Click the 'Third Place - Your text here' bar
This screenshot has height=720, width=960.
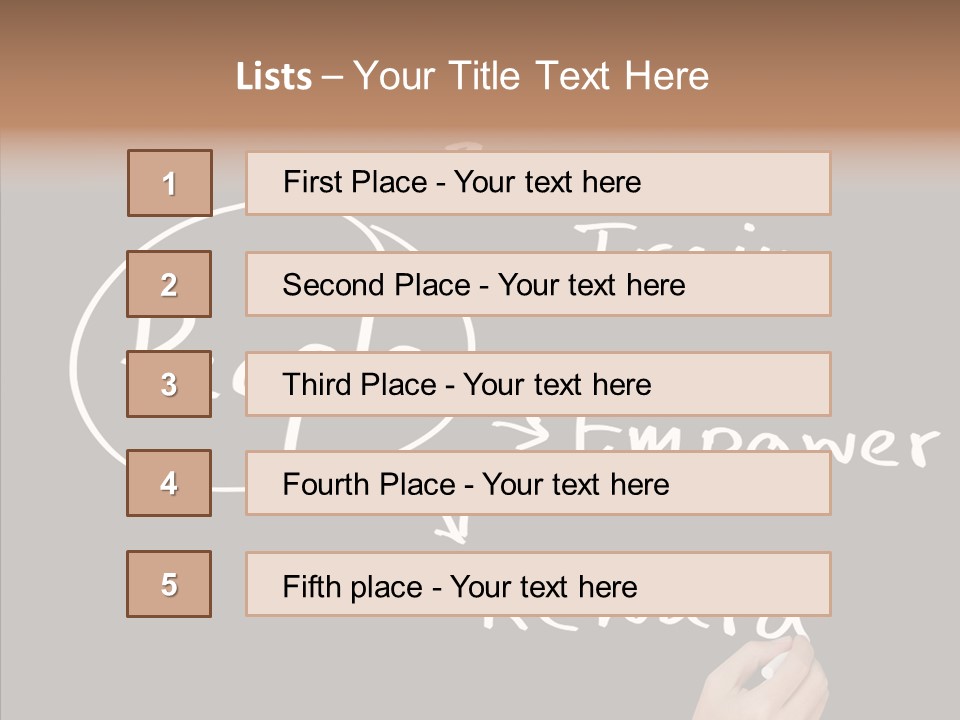[538, 384]
